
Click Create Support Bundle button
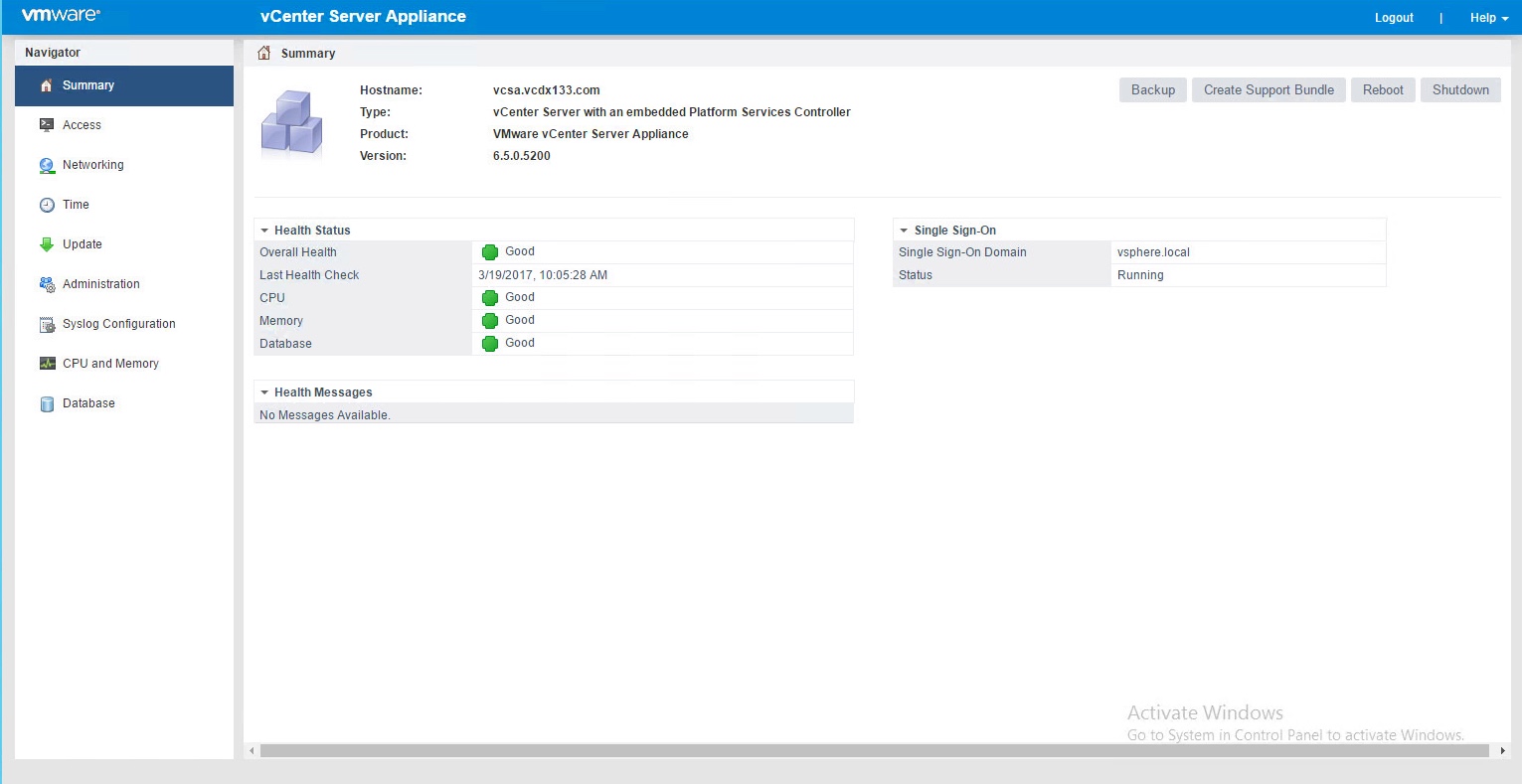click(x=1268, y=89)
